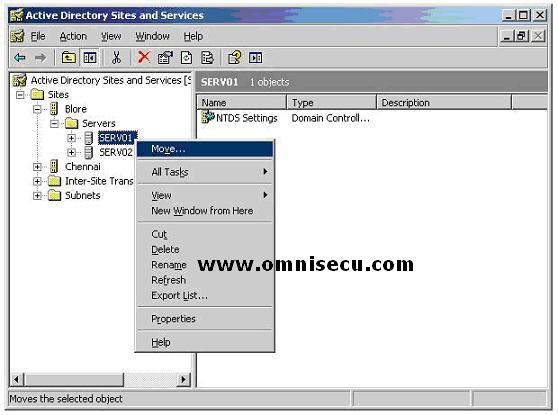Sort by the Type column header

click(332, 103)
